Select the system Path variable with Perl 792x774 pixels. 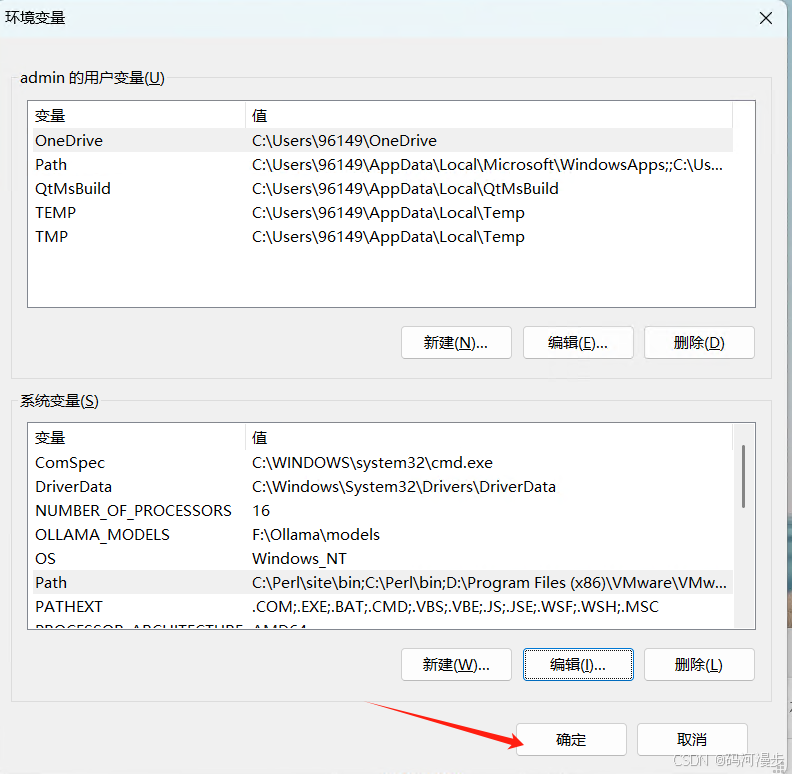coord(383,583)
